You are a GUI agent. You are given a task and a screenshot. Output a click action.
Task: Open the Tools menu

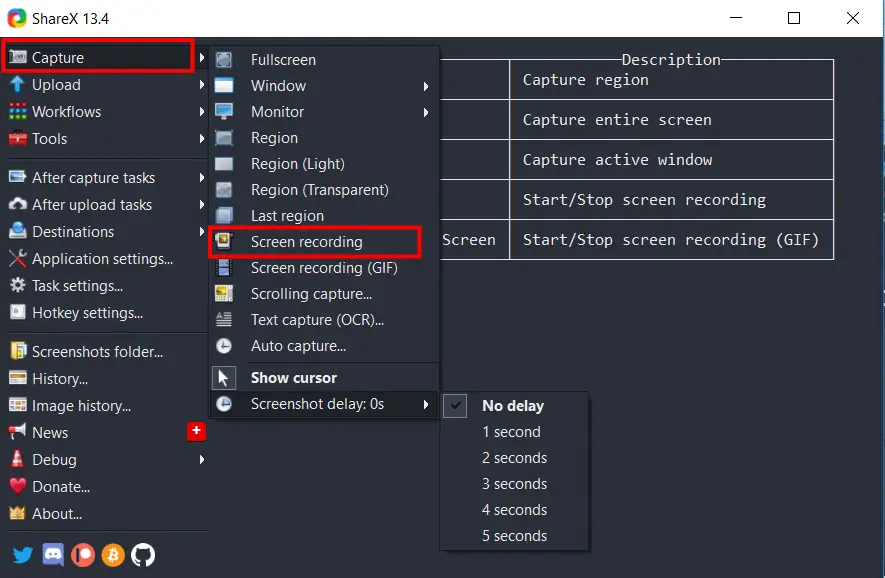[x=106, y=138]
